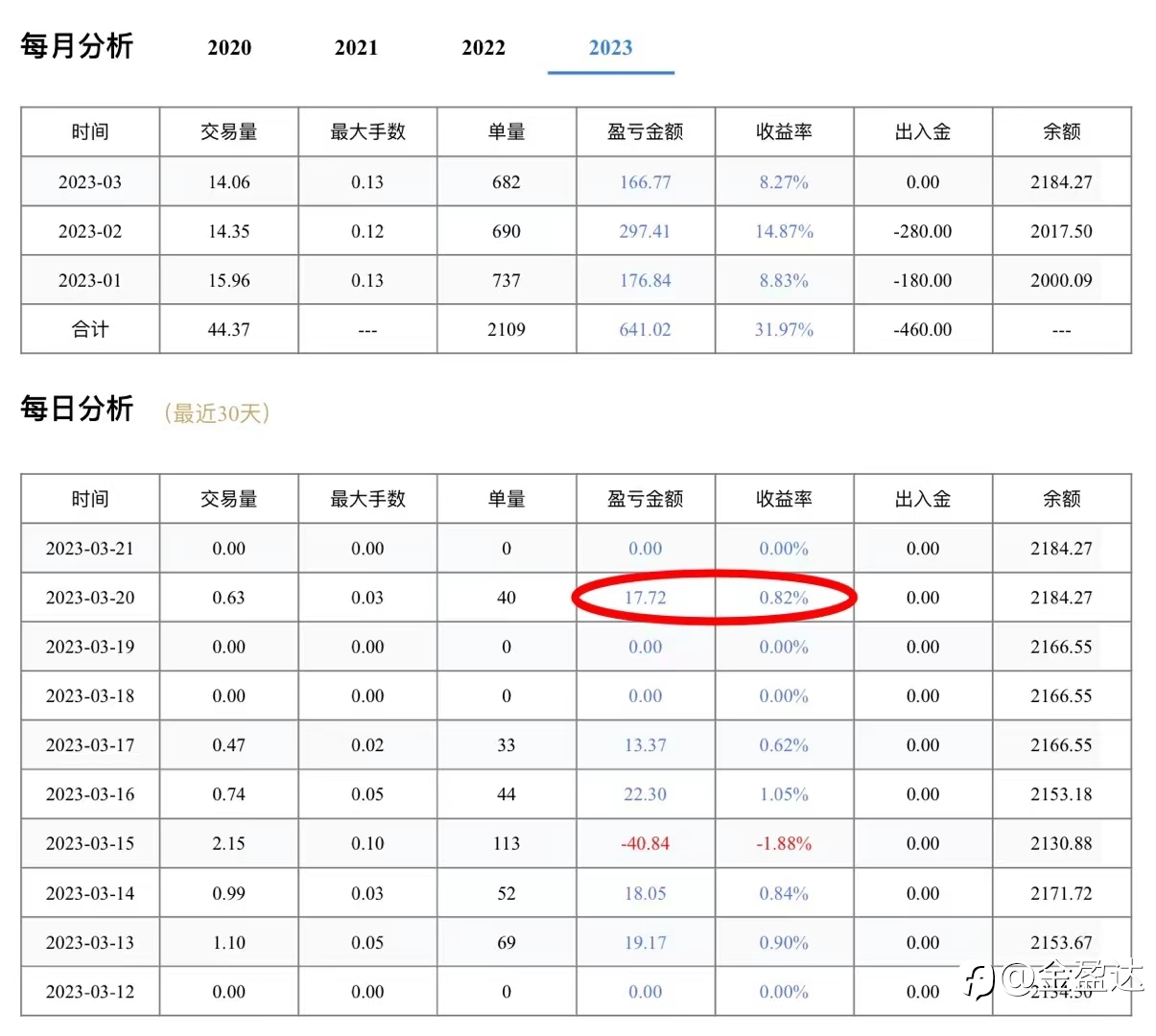Open profit value 176.84 for 2023-01
Screen dimensions: 1156x1036
(646, 281)
